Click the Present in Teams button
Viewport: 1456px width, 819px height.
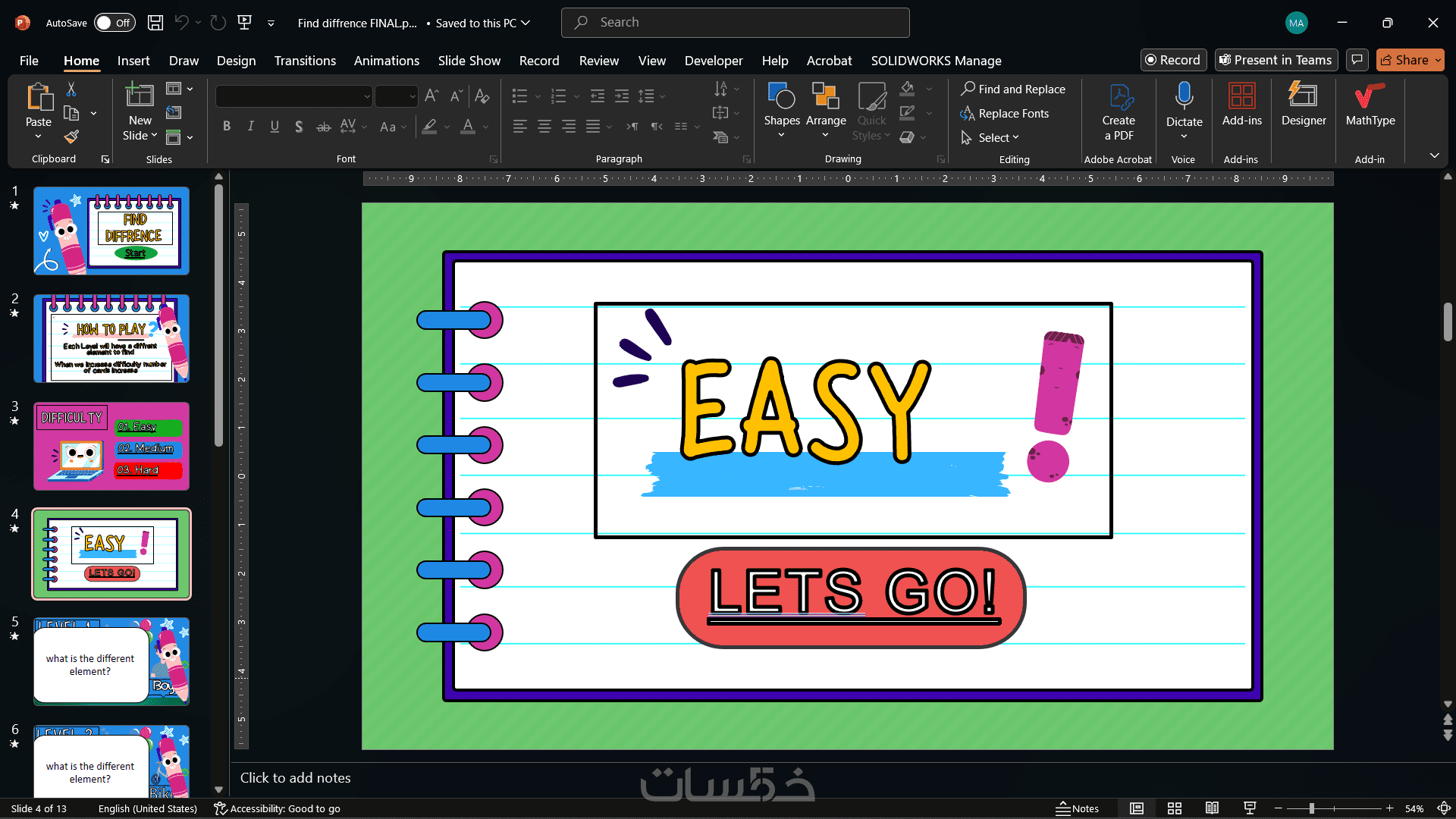coord(1276,60)
